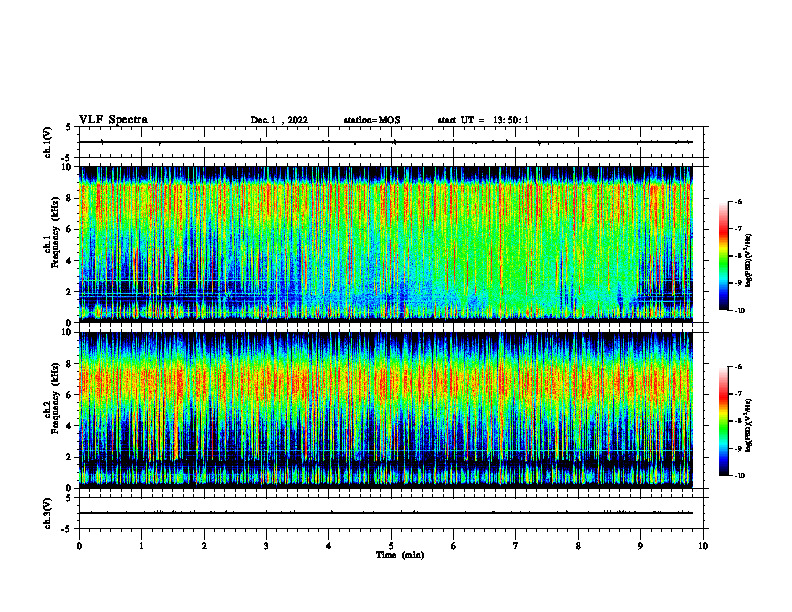Click the ch.1 voltage waveform trace
792x612 pixels.
tap(385, 142)
